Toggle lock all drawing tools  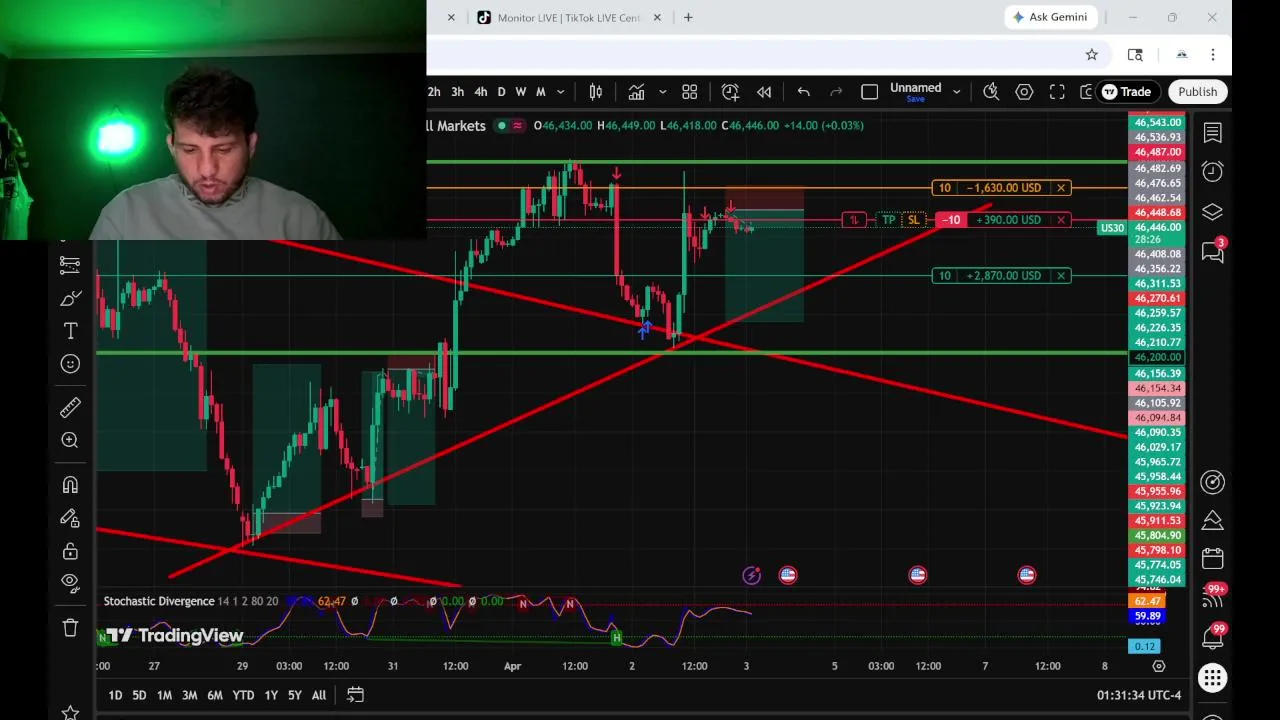(x=70, y=551)
